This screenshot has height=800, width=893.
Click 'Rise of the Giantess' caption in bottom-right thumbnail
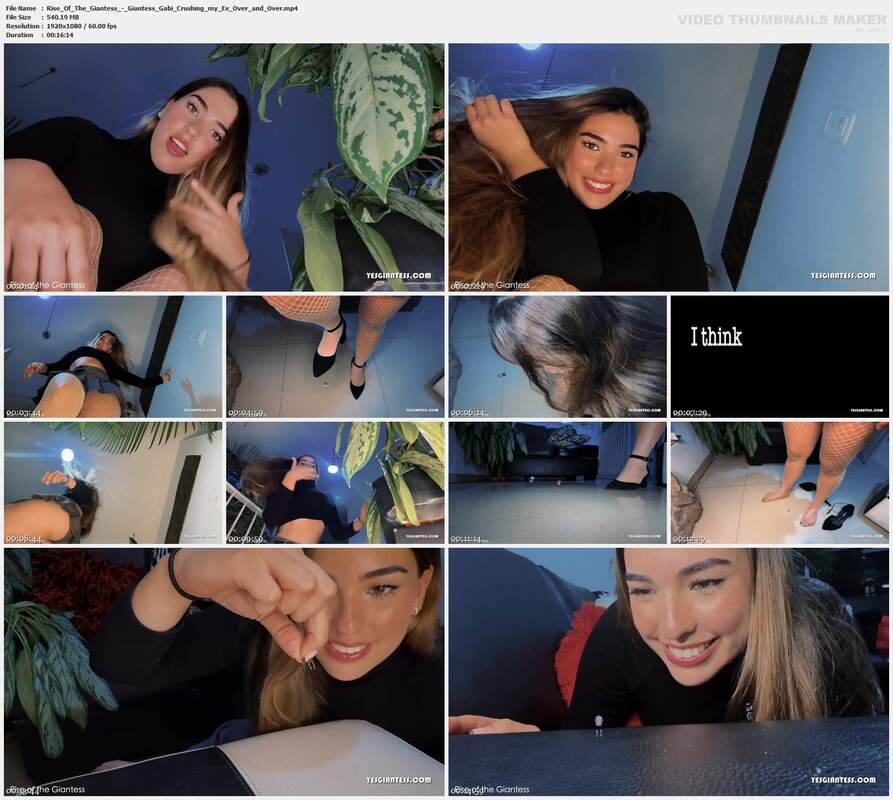pyautogui.click(x=492, y=789)
